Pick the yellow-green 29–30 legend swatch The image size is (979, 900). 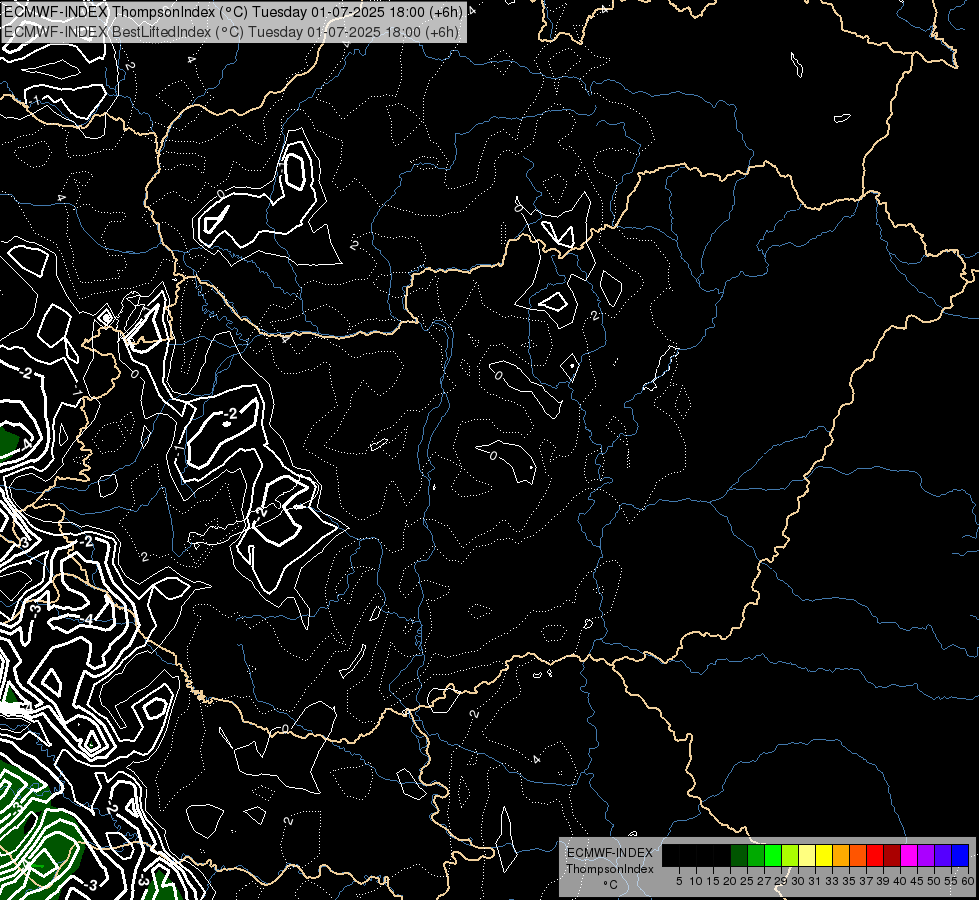[x=790, y=855]
